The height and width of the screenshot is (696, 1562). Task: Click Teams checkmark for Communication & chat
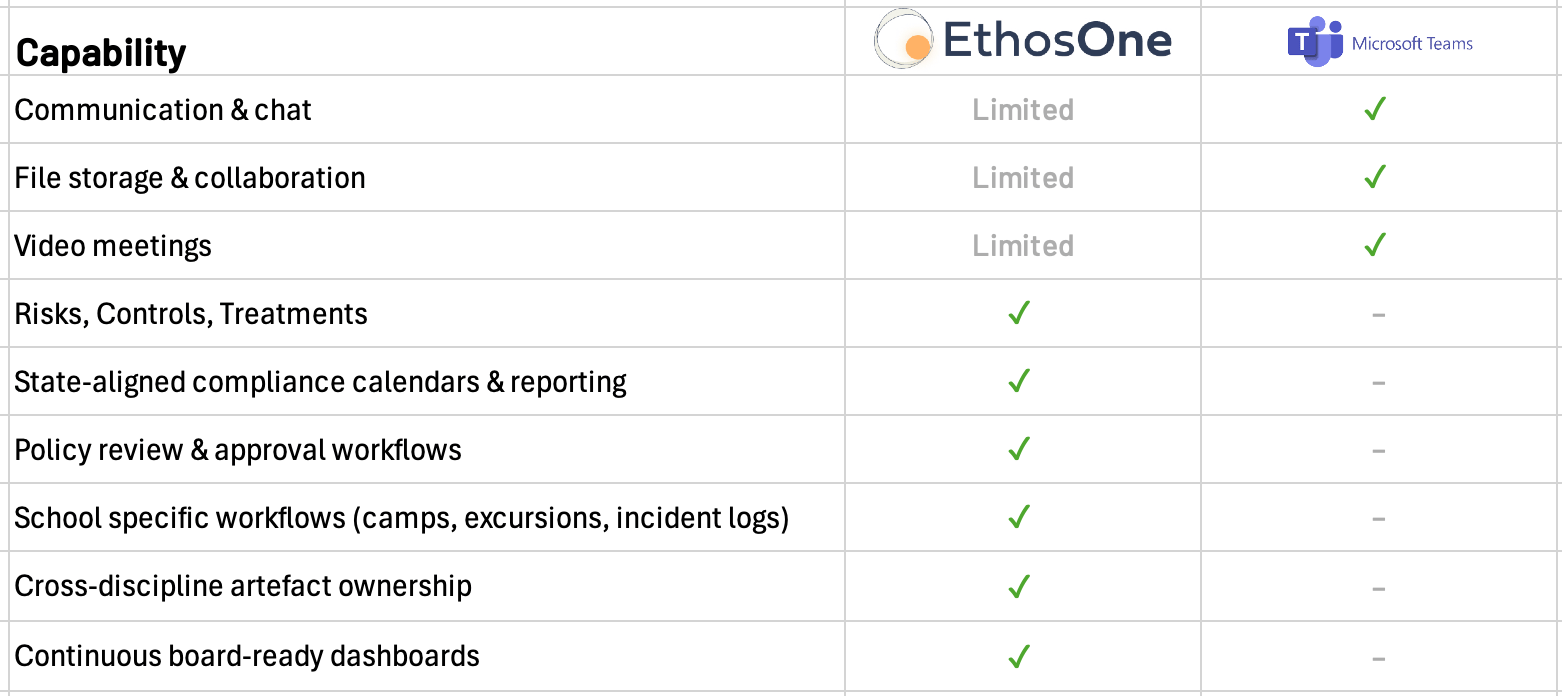[1375, 109]
